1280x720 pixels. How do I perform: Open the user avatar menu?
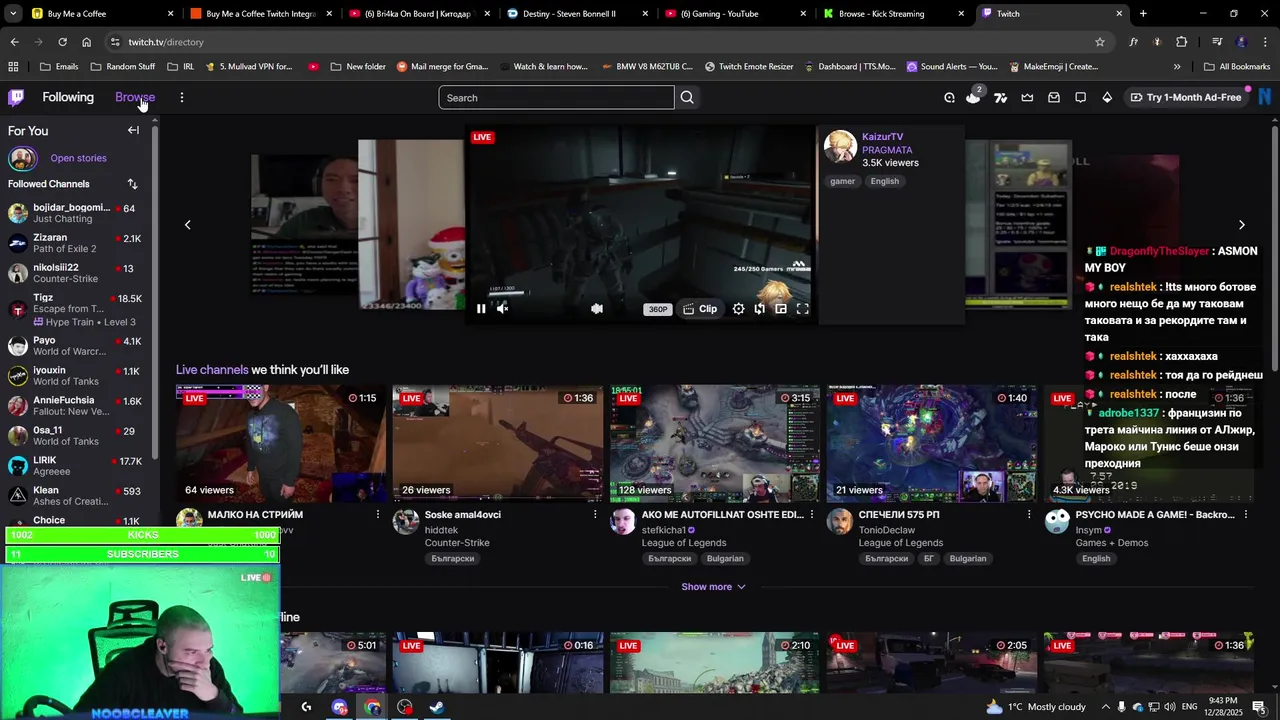[x=1265, y=97]
